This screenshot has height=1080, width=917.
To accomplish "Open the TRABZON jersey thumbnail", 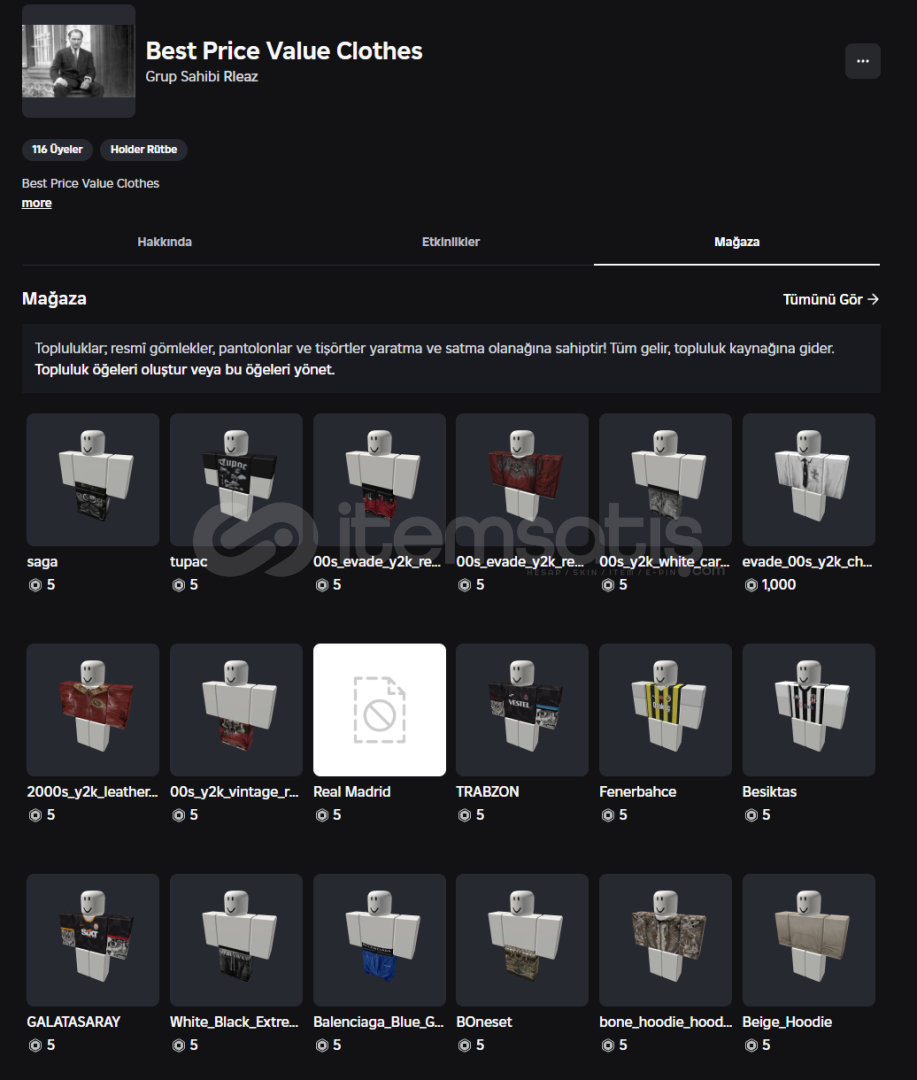I will pos(522,710).
